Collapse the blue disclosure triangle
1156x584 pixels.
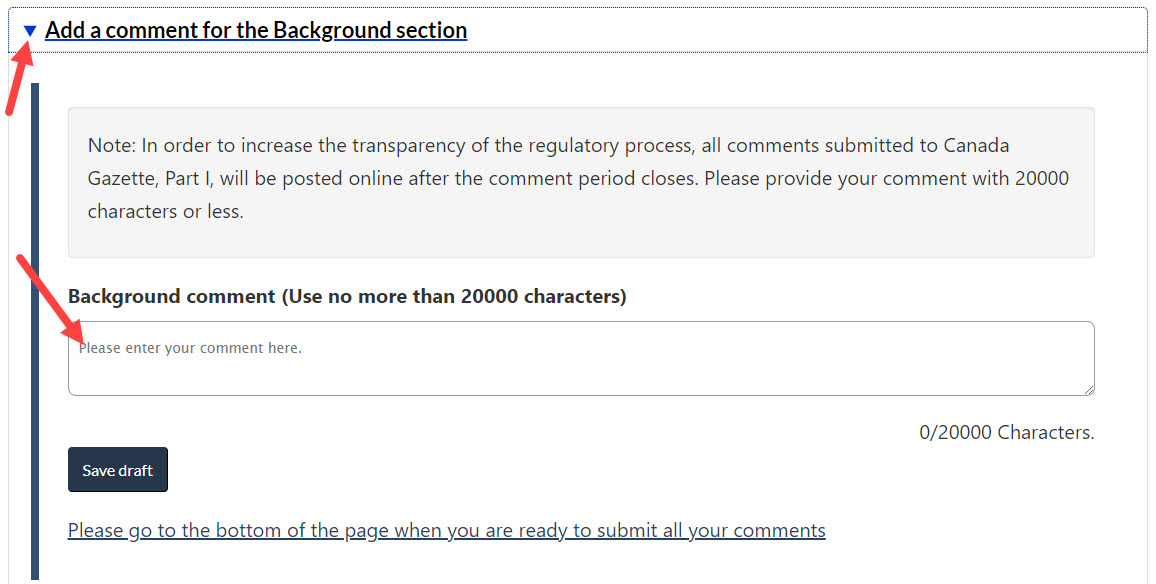click(30, 31)
